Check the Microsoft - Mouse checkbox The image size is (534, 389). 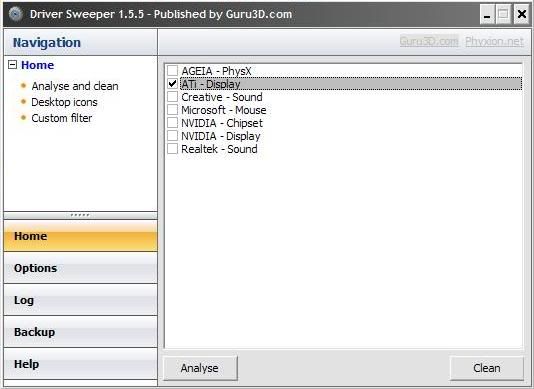[x=172, y=109]
